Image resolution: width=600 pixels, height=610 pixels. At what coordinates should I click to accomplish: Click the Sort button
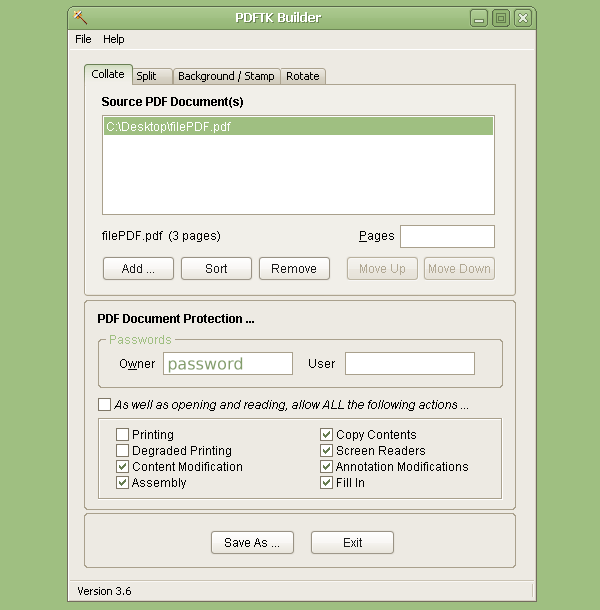[x=216, y=268]
